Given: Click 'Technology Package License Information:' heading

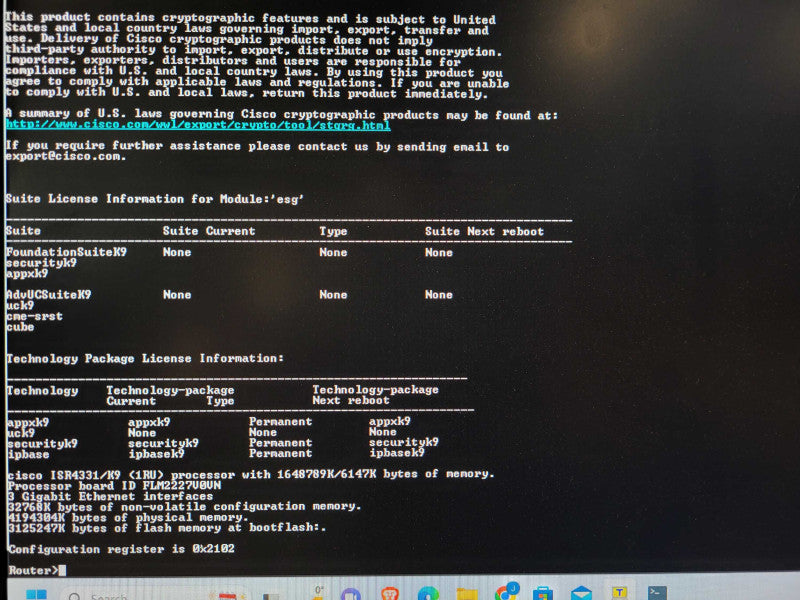Looking at the screenshot, I should (x=145, y=359).
